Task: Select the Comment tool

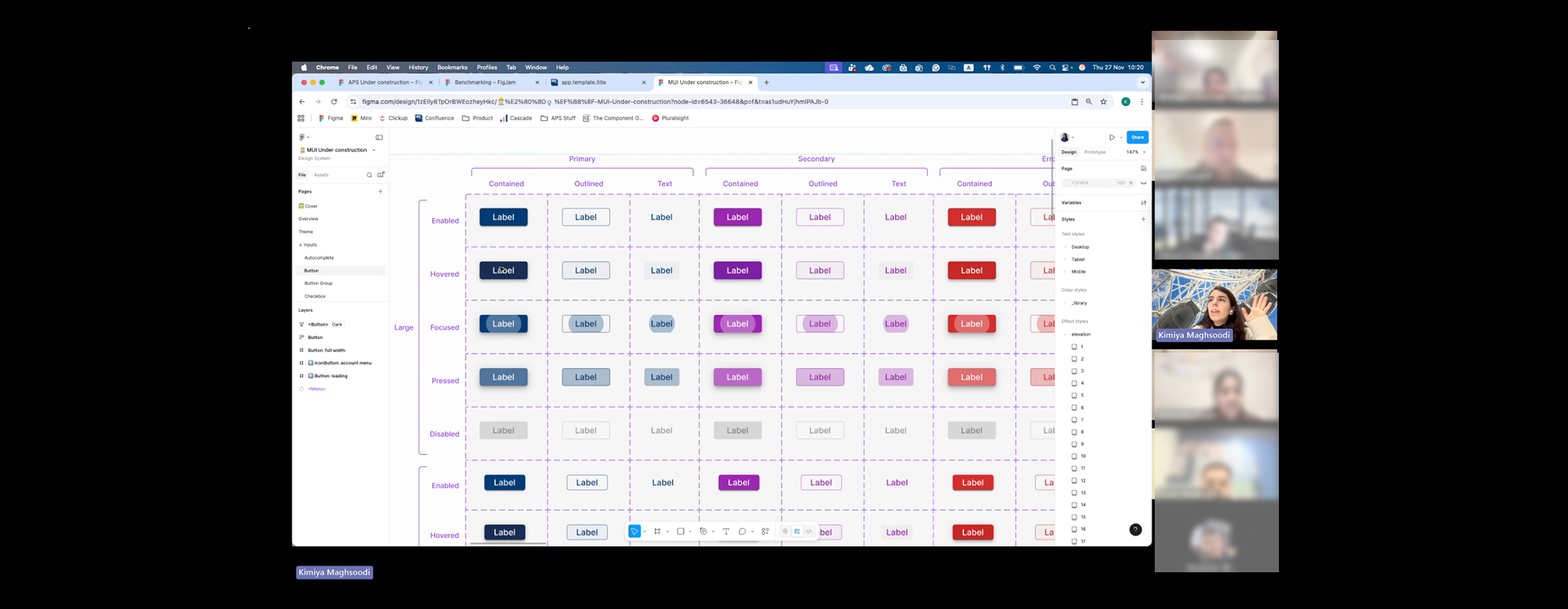Action: 742,531
